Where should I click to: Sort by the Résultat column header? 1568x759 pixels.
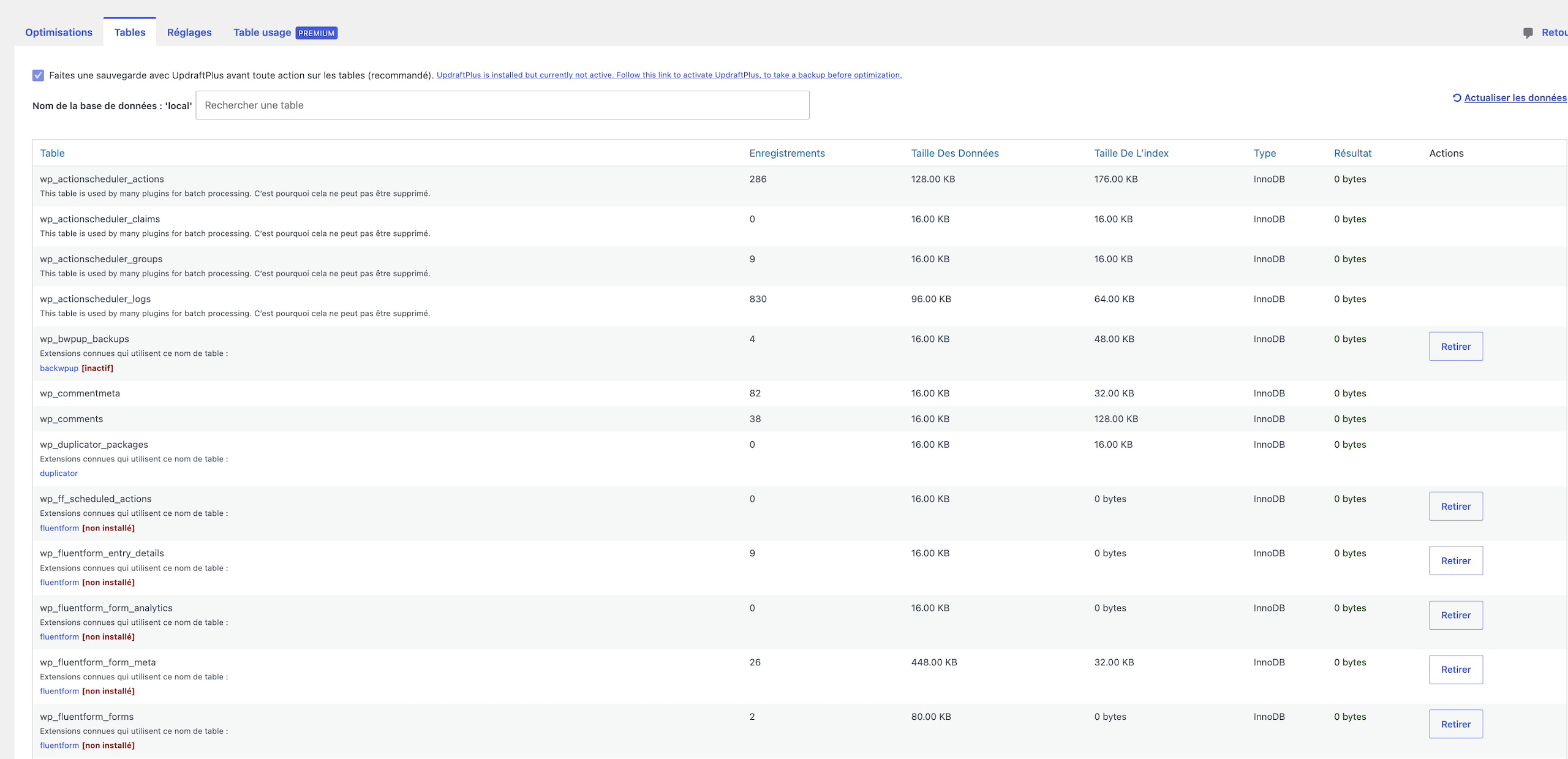click(x=1352, y=153)
